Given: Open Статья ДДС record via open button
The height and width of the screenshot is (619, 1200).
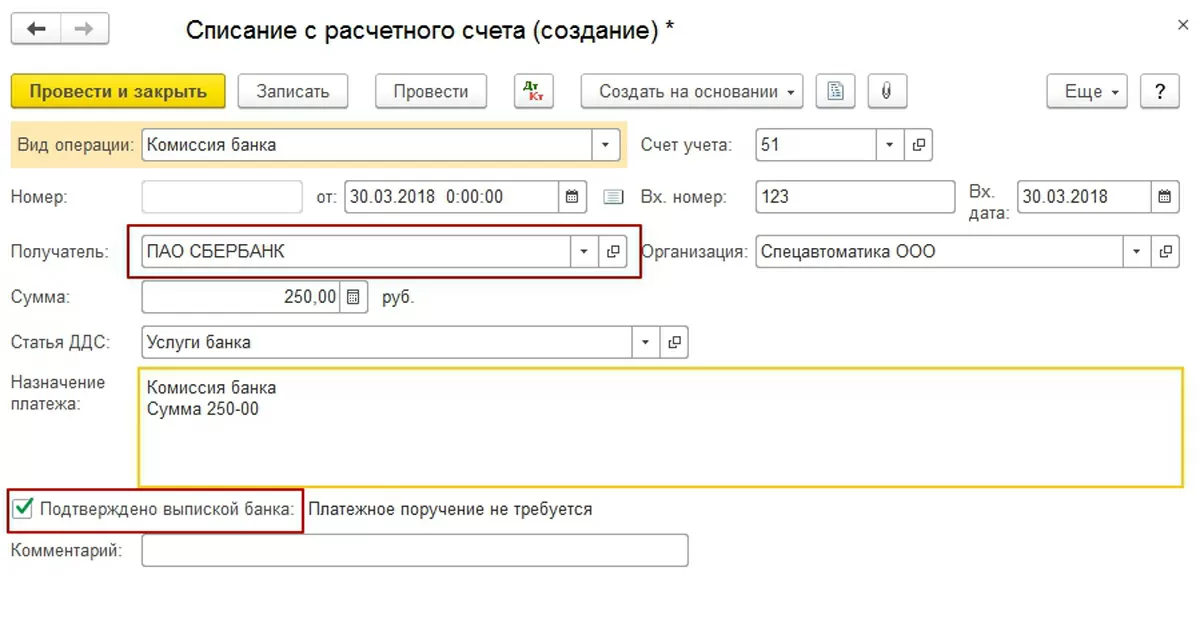Looking at the screenshot, I should tap(675, 342).
